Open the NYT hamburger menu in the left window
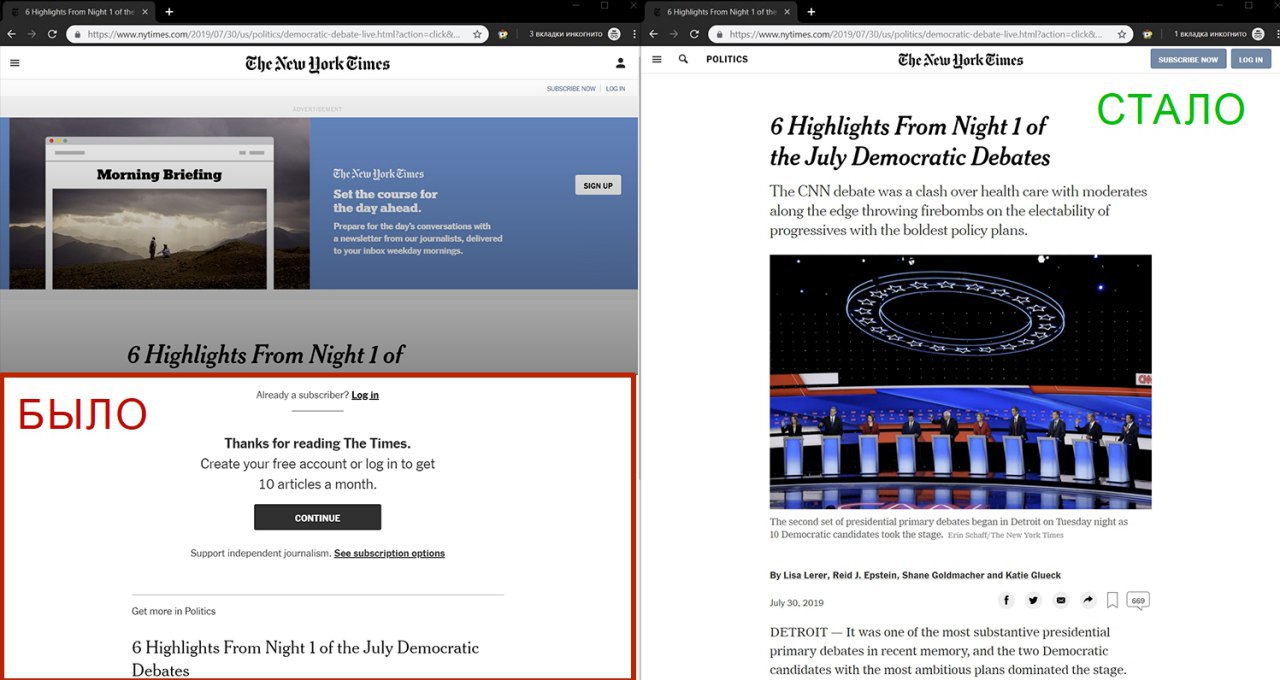 click(x=14, y=63)
